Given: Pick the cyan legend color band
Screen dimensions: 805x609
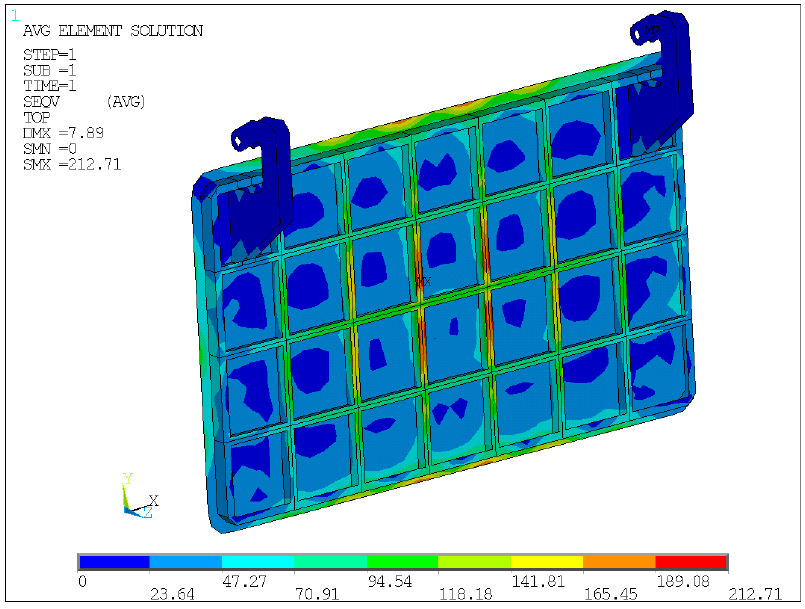Looking at the screenshot, I should coord(258,562).
